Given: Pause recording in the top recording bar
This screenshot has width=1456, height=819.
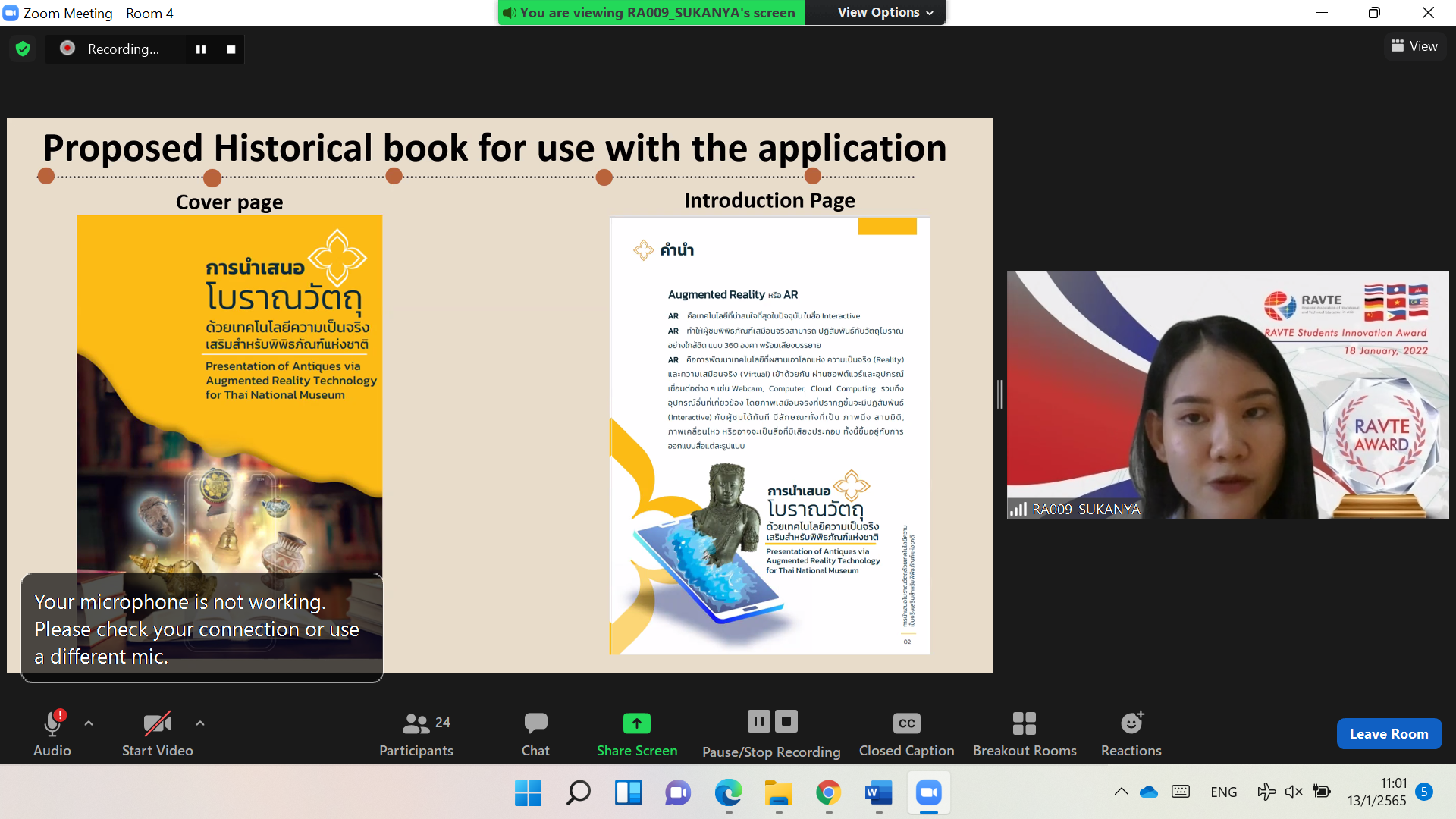Looking at the screenshot, I should point(201,49).
